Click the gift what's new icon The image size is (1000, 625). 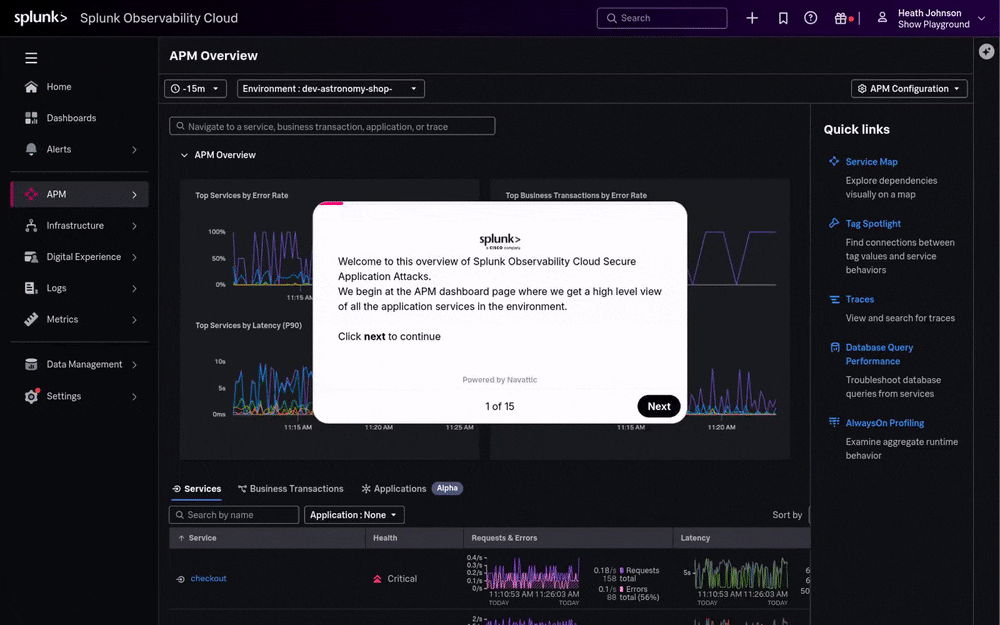tap(841, 18)
